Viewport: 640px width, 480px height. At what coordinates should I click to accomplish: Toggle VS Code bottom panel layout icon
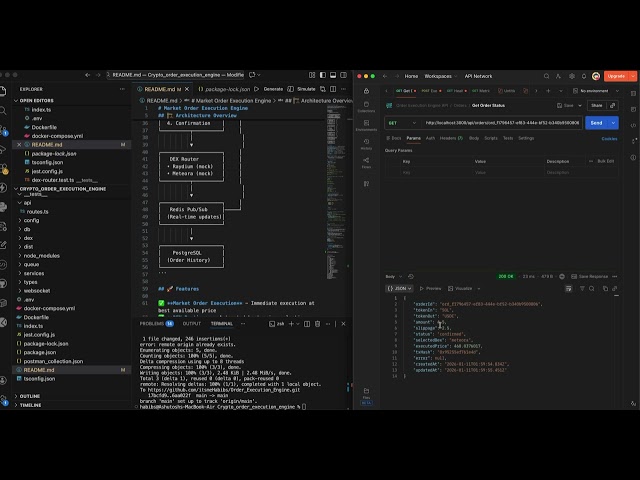pyautogui.click(x=333, y=75)
